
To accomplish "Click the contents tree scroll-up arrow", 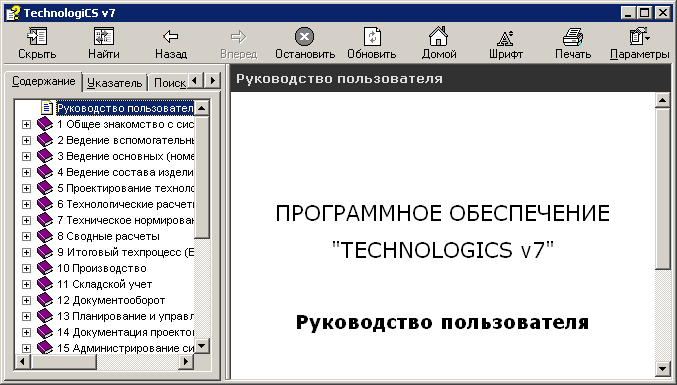I will (x=202, y=108).
